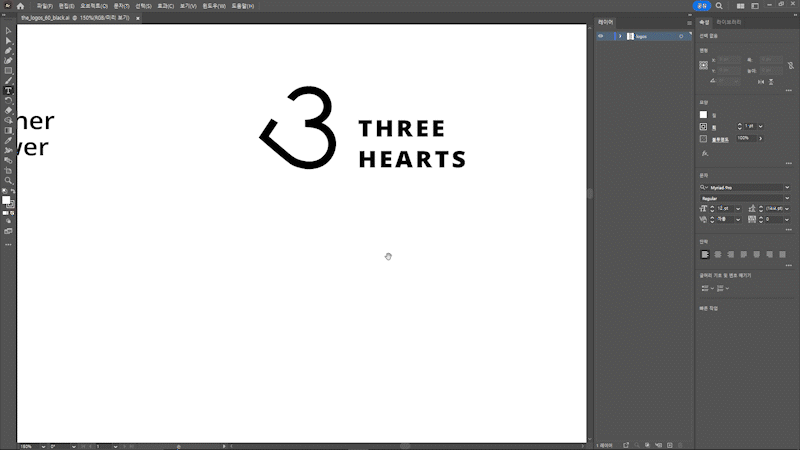Swap fill and stroke in toolbar
The width and height of the screenshot is (800, 450).
[13, 191]
